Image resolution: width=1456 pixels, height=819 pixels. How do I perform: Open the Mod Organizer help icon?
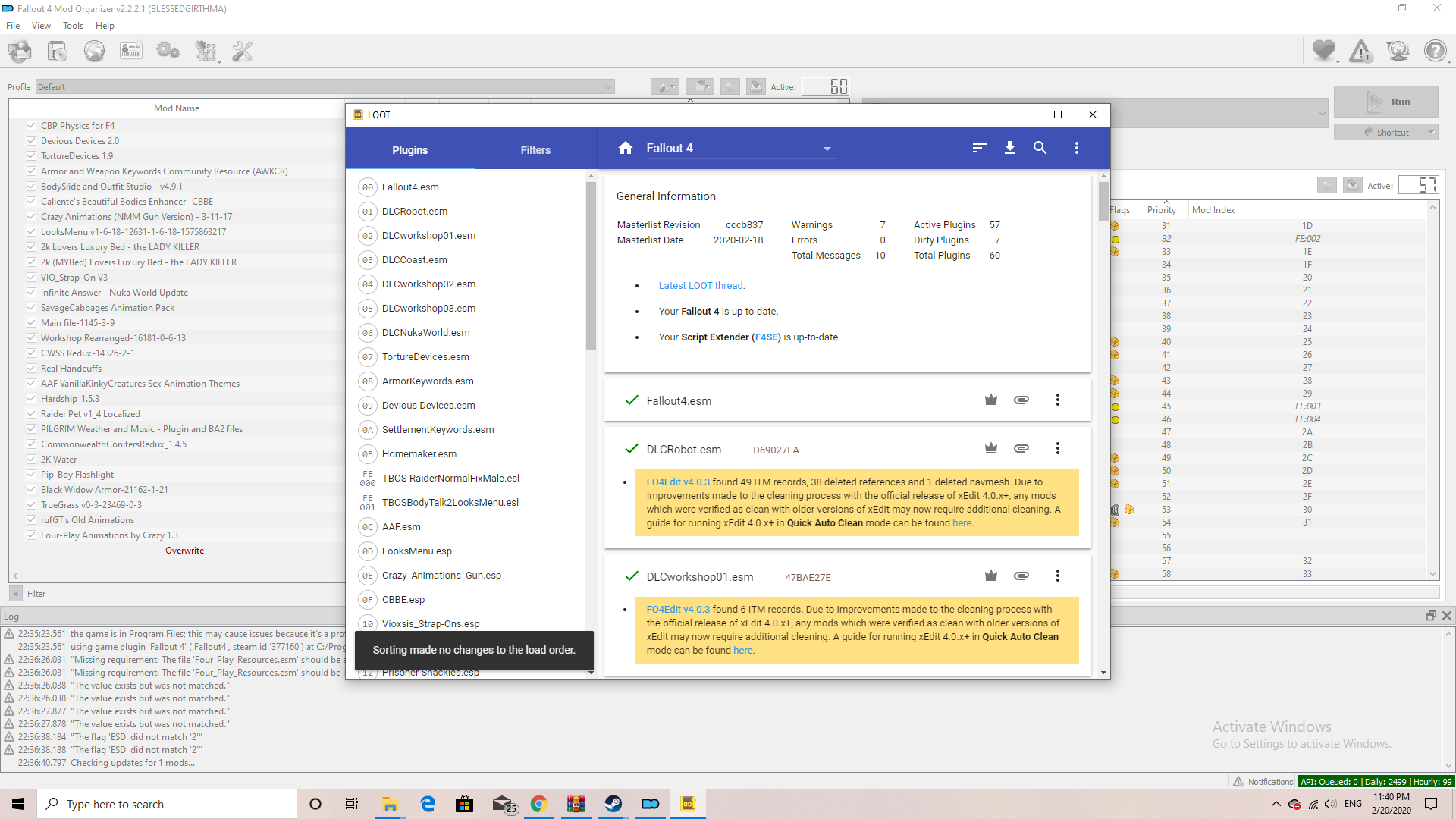[x=1435, y=51]
